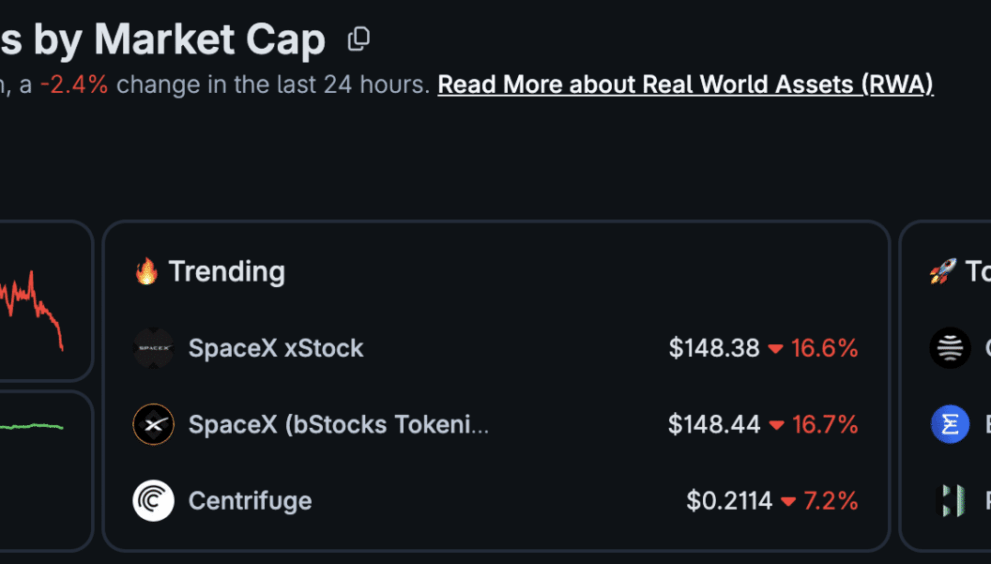The width and height of the screenshot is (991, 564).
Task: Click the SpaceX xStock logo icon
Action: [154, 348]
